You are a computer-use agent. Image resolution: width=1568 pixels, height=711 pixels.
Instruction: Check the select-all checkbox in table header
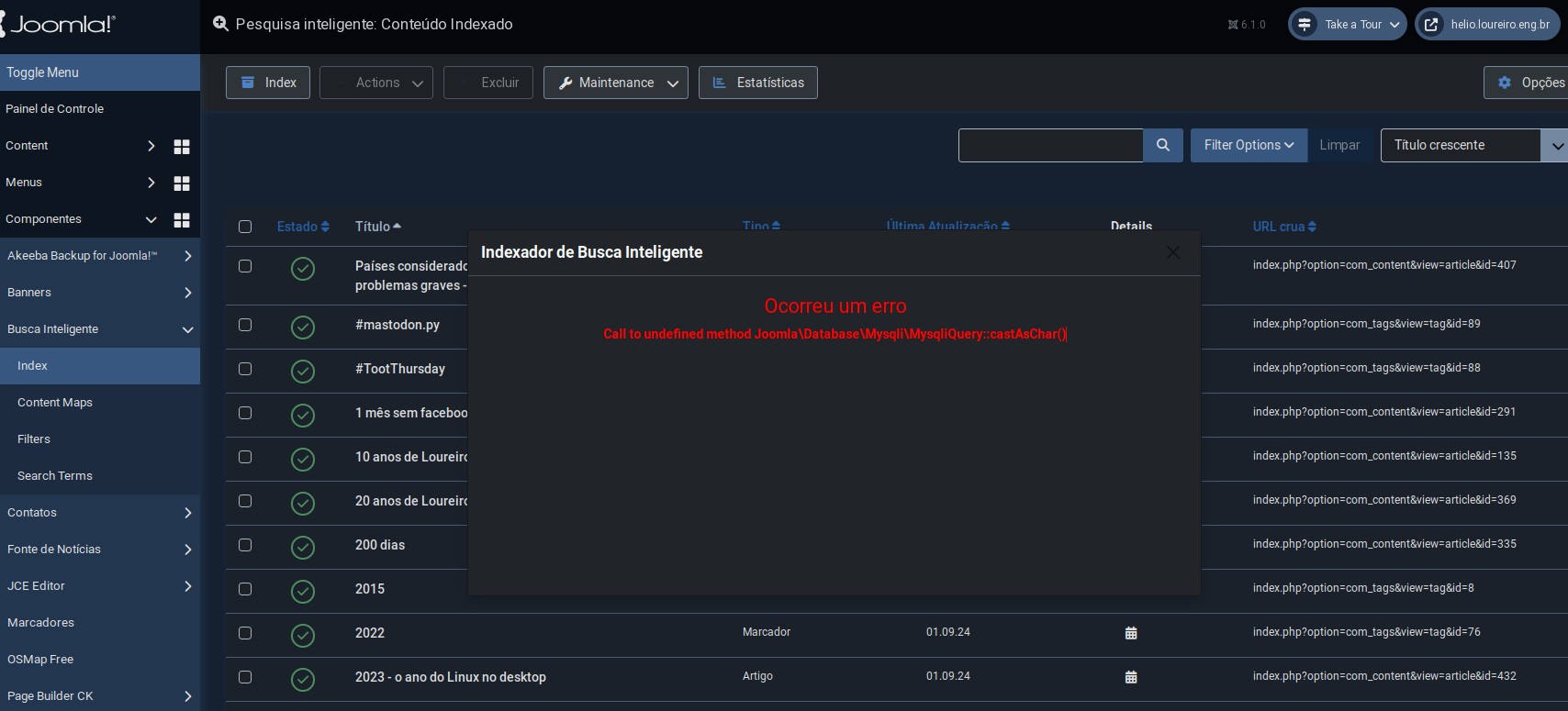[245, 227]
